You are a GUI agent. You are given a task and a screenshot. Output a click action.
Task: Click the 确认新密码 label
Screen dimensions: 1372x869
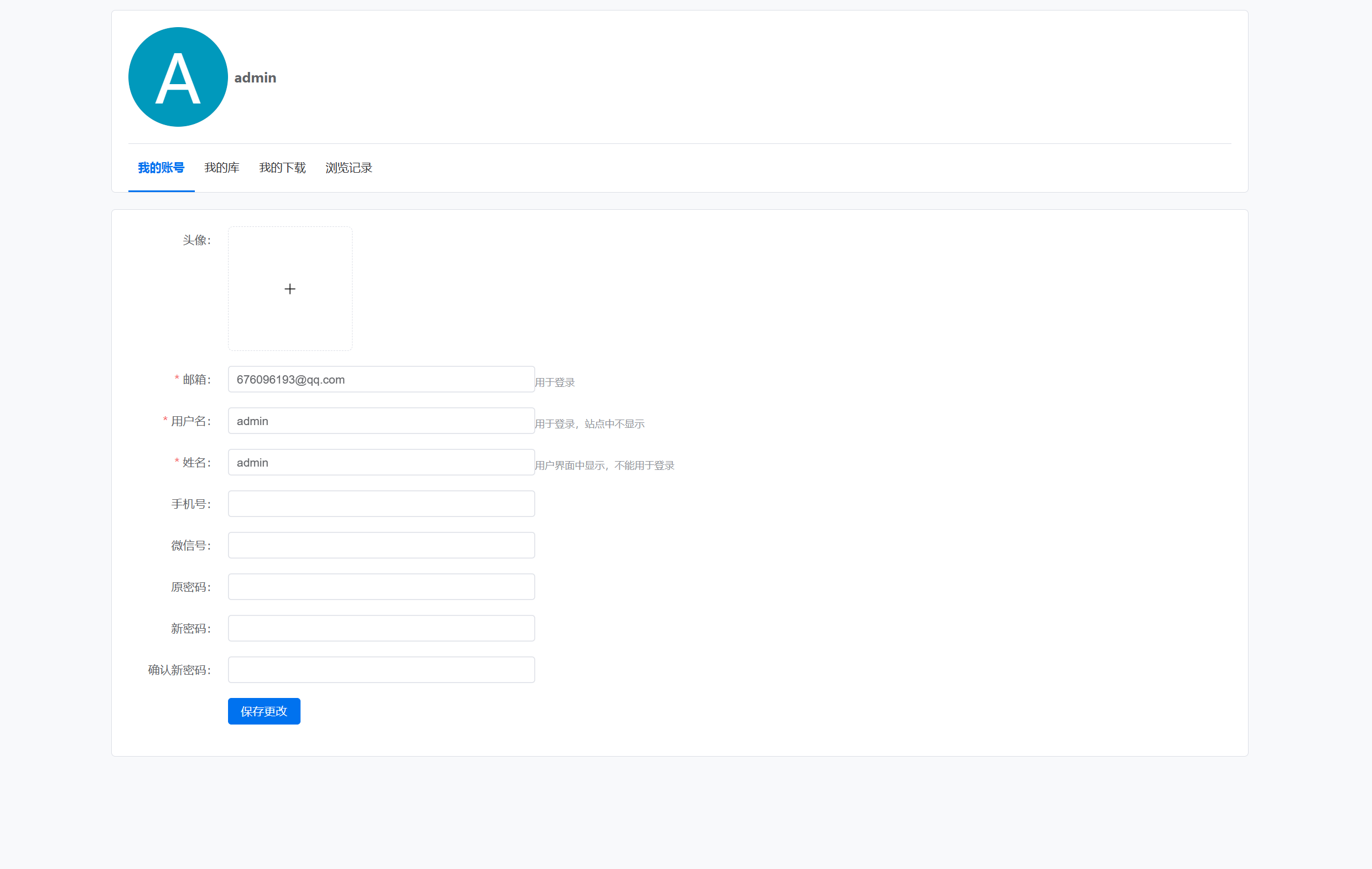click(x=179, y=670)
